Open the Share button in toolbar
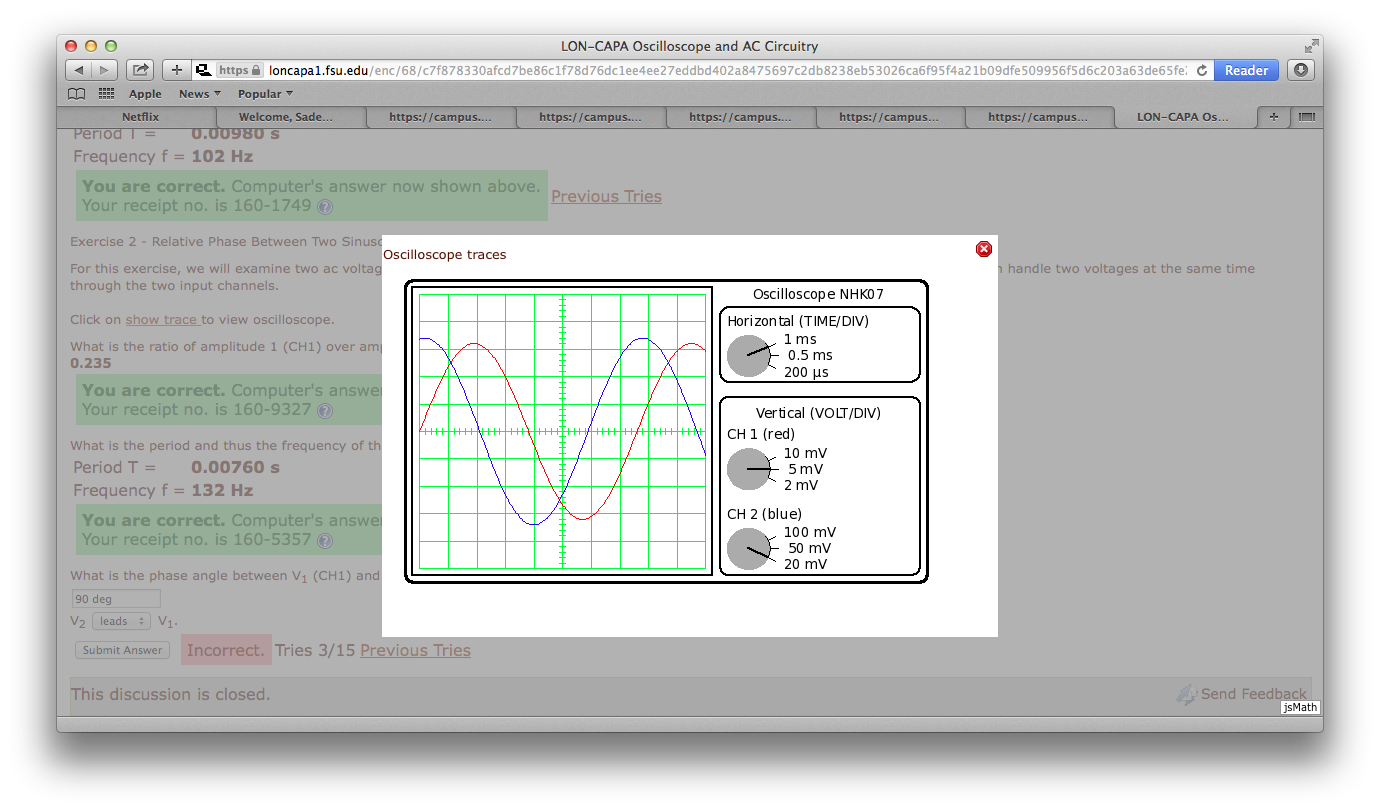Viewport: 1380px width, 811px height. point(141,70)
